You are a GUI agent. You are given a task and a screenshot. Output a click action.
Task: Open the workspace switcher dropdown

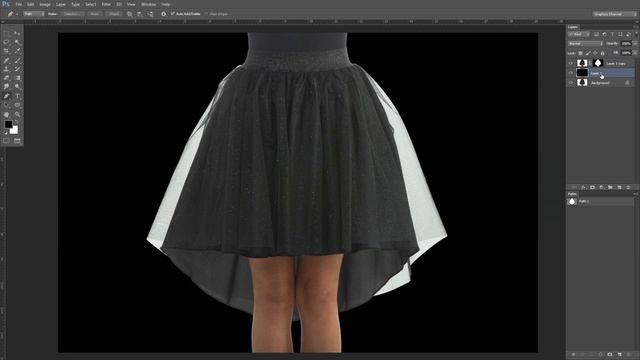[x=615, y=14]
